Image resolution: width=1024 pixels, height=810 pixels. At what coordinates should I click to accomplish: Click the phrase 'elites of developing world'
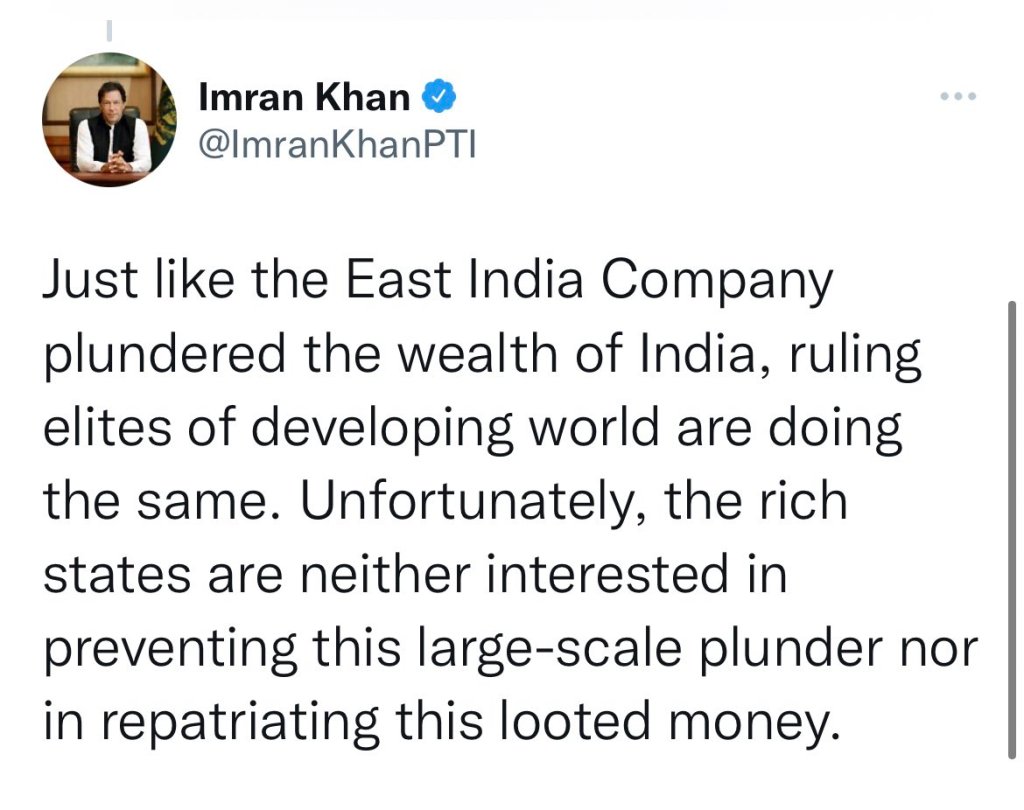[349, 430]
